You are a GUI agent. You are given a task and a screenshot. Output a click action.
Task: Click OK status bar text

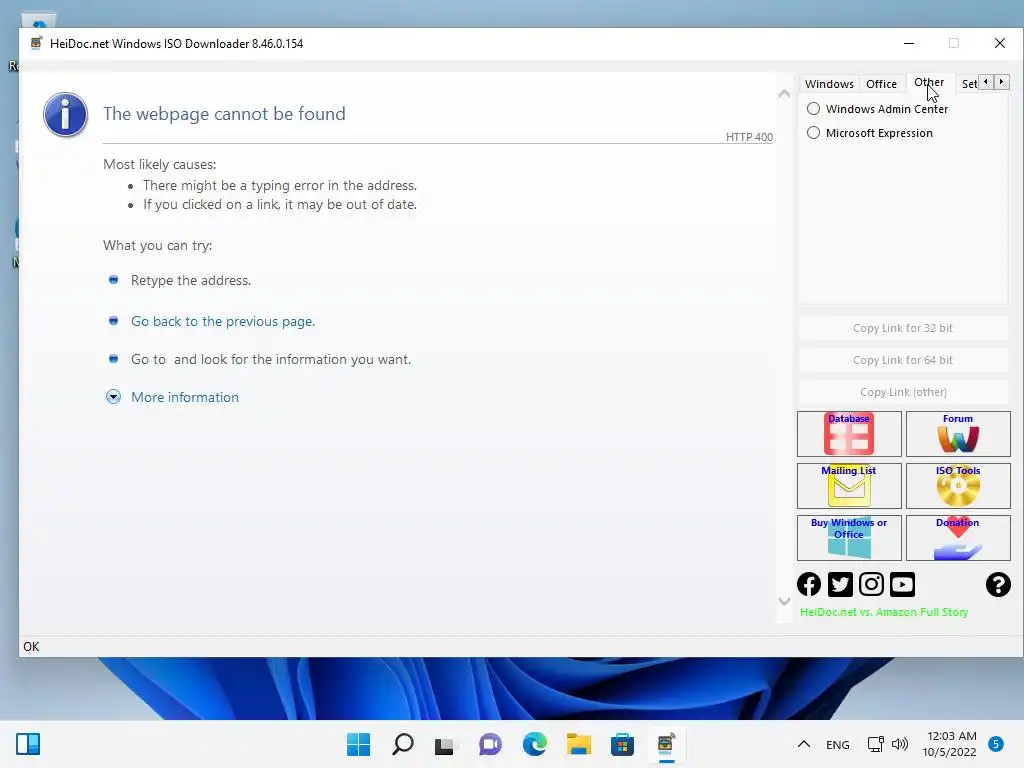pyautogui.click(x=31, y=647)
